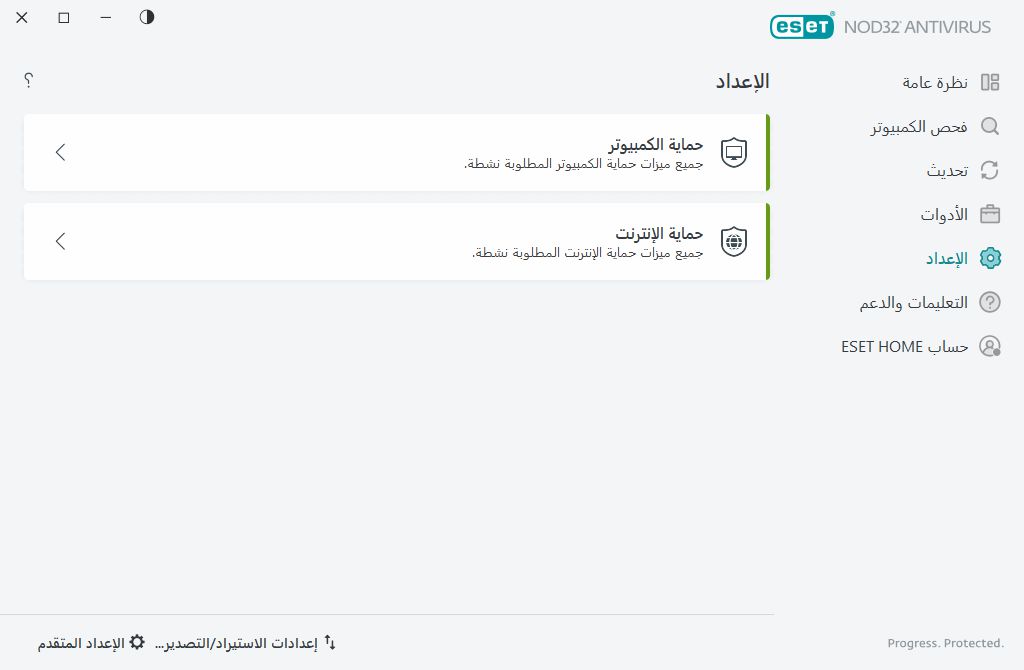Click the الإعداد gear icon in sidebar
The width and height of the screenshot is (1024, 670).
(x=989, y=258)
